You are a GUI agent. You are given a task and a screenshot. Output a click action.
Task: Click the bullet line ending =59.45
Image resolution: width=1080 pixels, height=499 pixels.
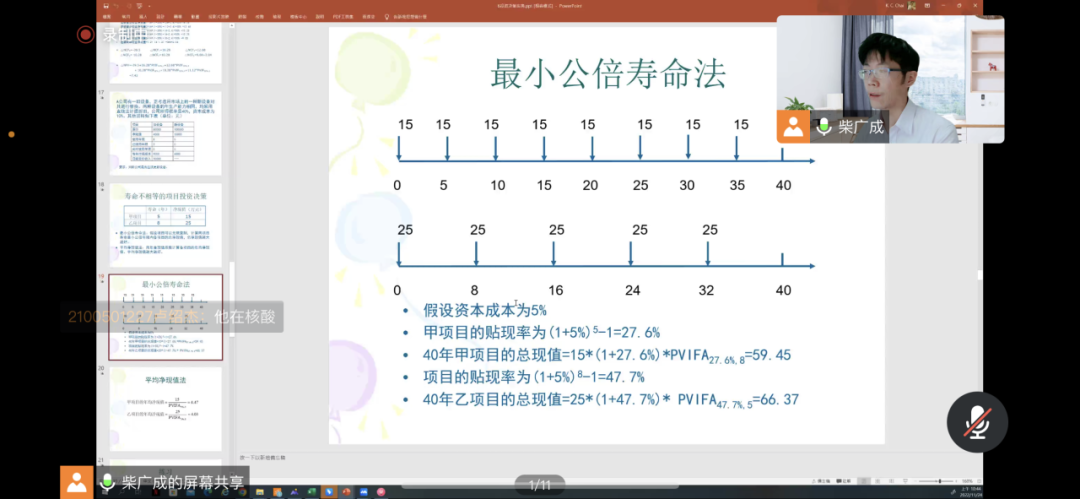[607, 356]
